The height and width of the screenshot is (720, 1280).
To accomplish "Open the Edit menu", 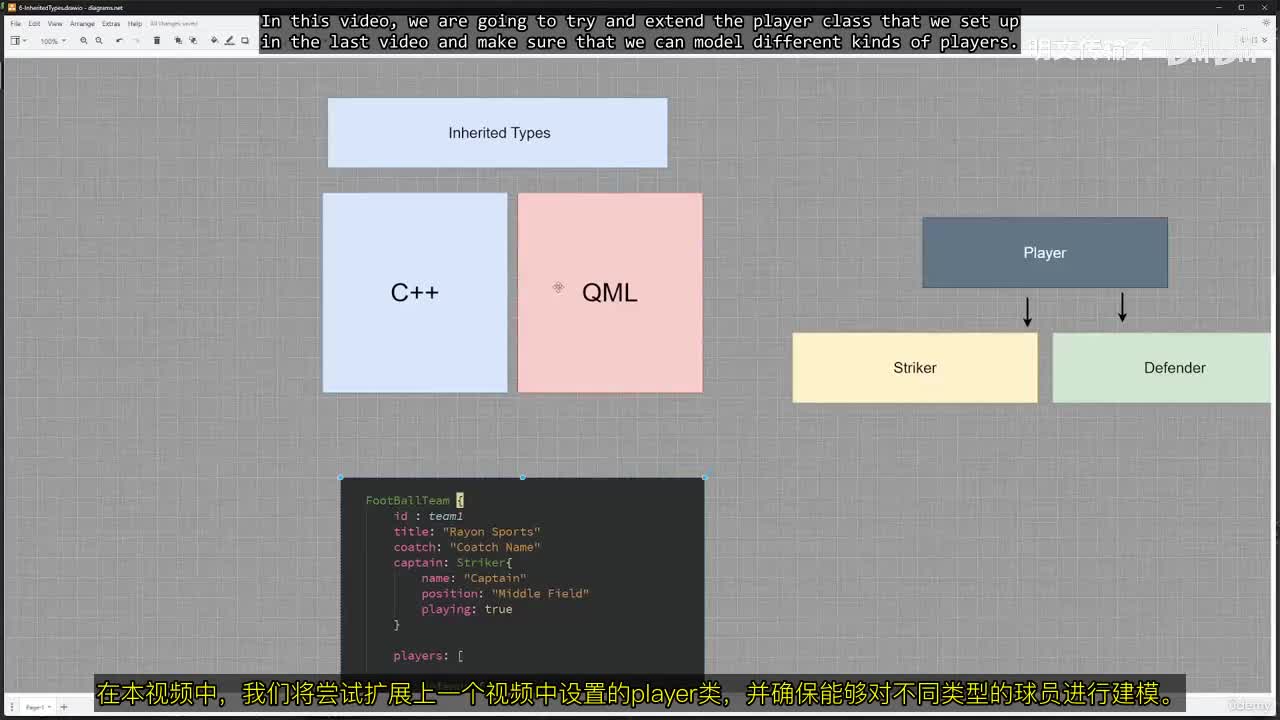I will pos(34,24).
